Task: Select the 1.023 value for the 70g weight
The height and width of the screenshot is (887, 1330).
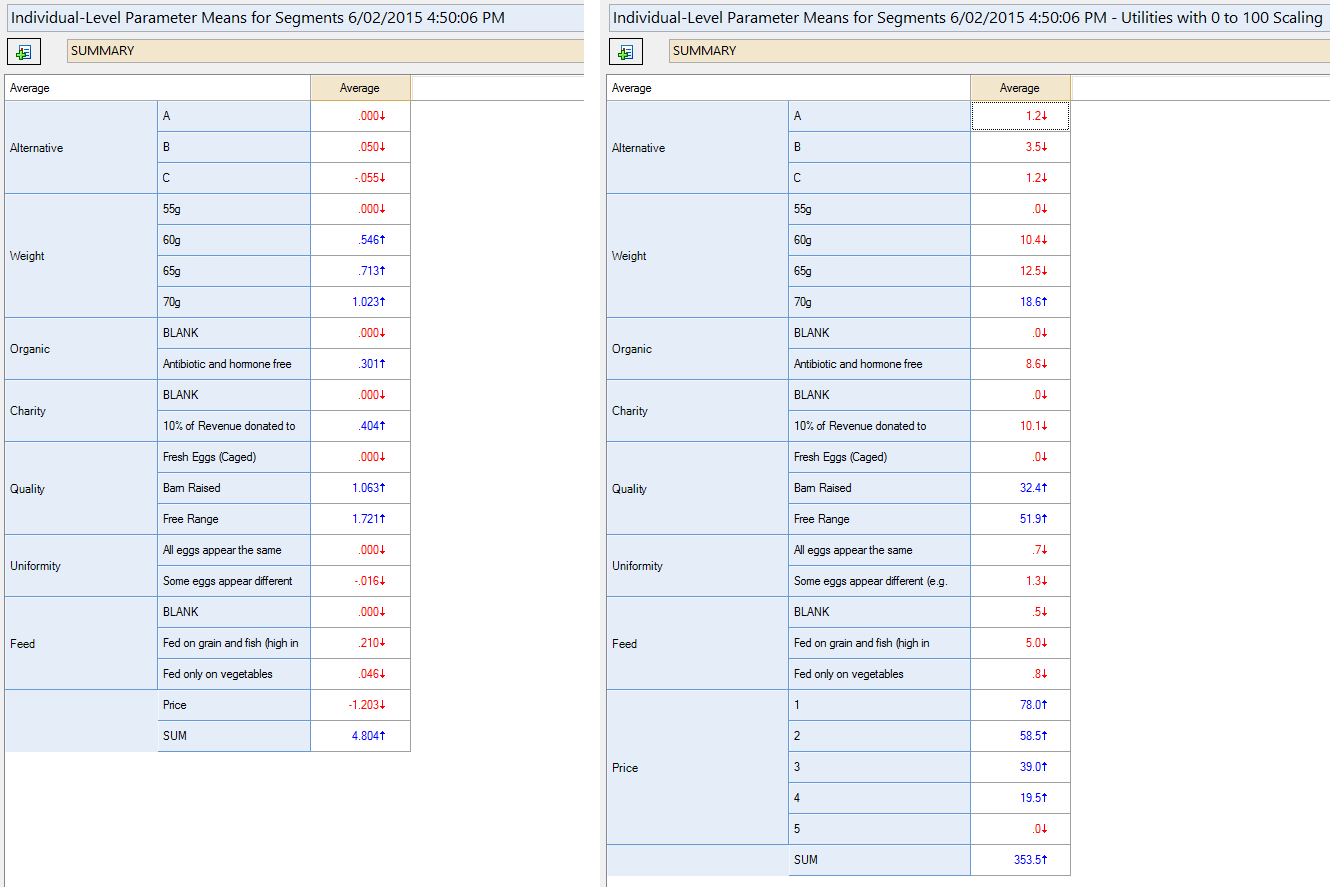Action: pyautogui.click(x=360, y=302)
